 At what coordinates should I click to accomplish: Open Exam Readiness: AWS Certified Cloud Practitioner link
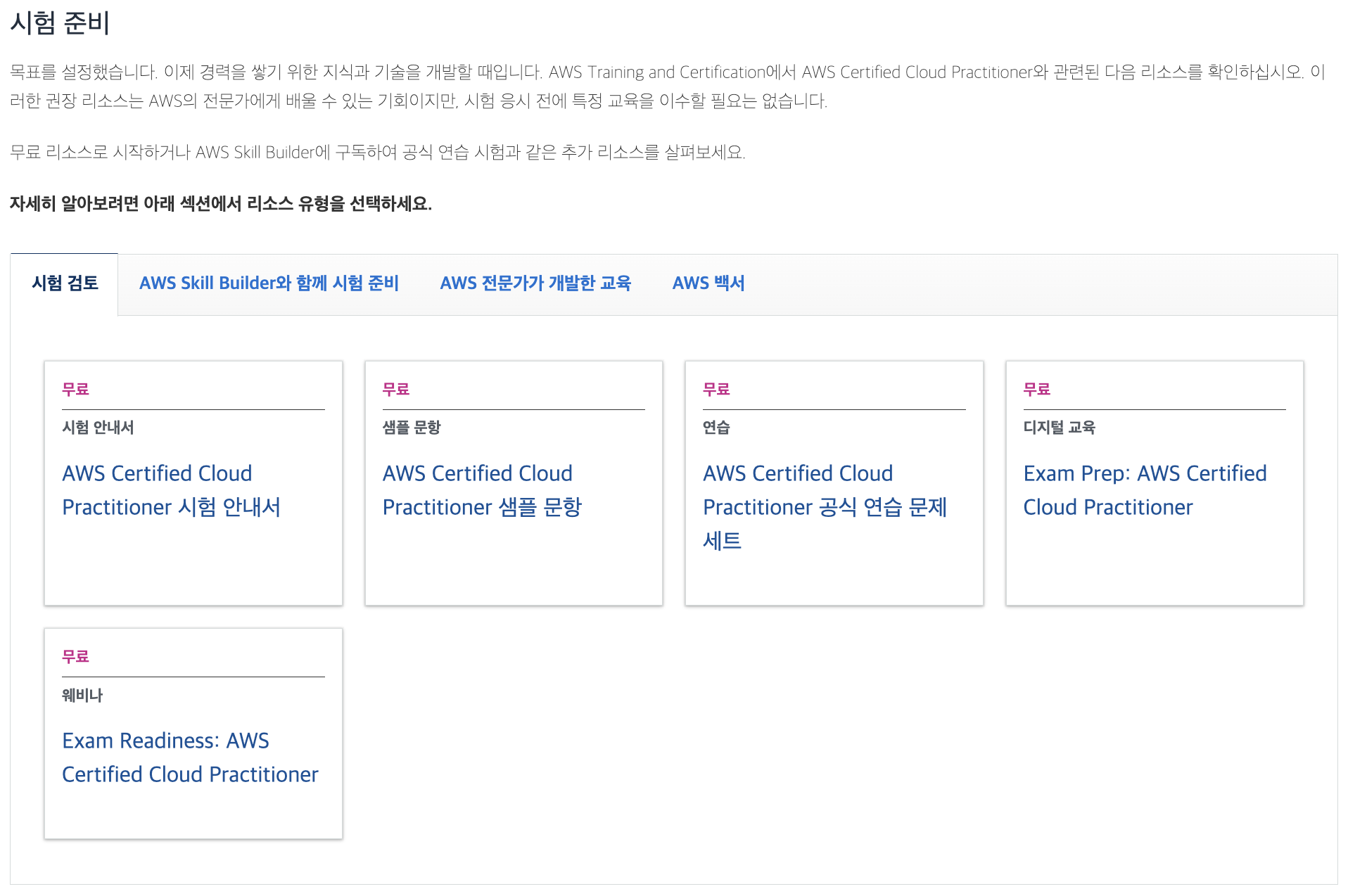coord(190,757)
